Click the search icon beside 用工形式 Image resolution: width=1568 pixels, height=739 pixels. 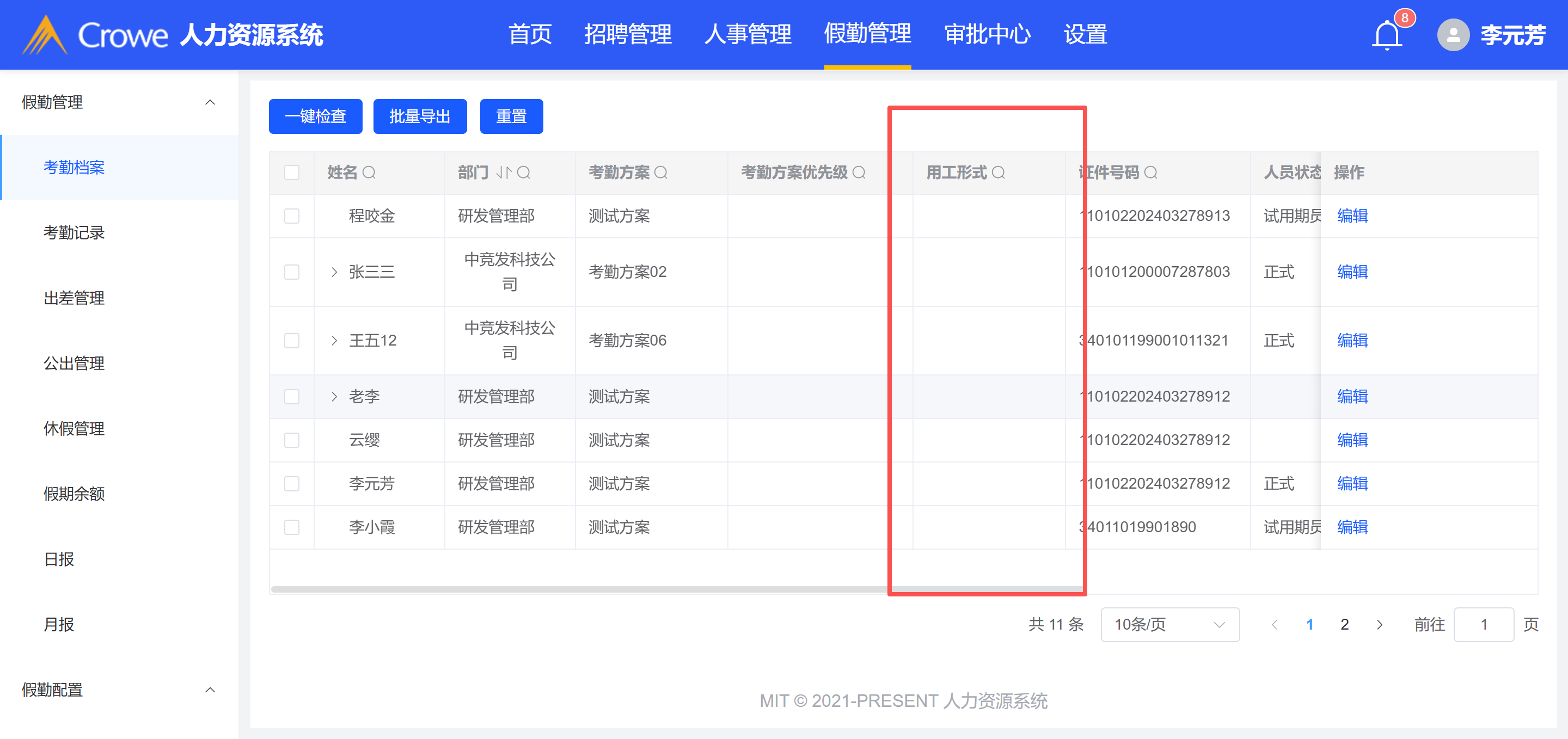999,173
